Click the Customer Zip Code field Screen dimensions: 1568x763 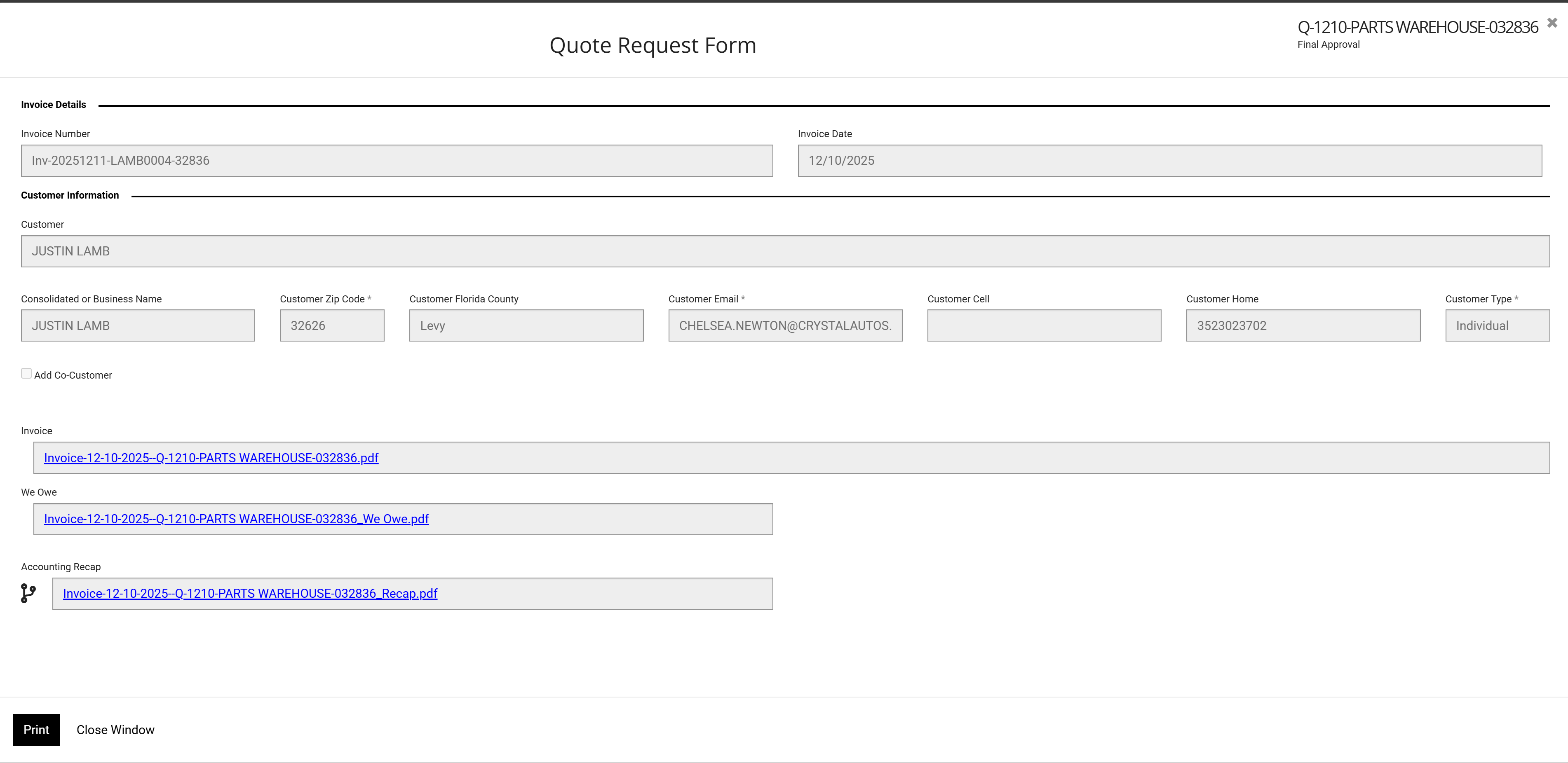click(332, 325)
